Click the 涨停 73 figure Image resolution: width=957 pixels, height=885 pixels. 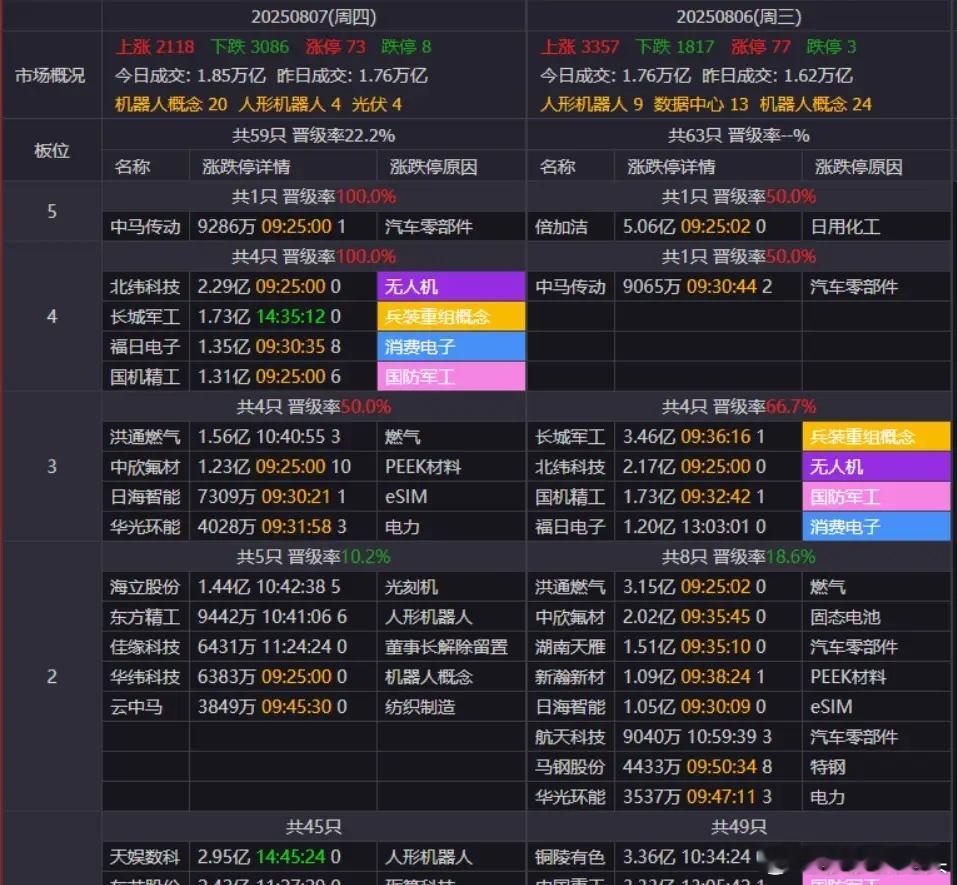(x=336, y=47)
